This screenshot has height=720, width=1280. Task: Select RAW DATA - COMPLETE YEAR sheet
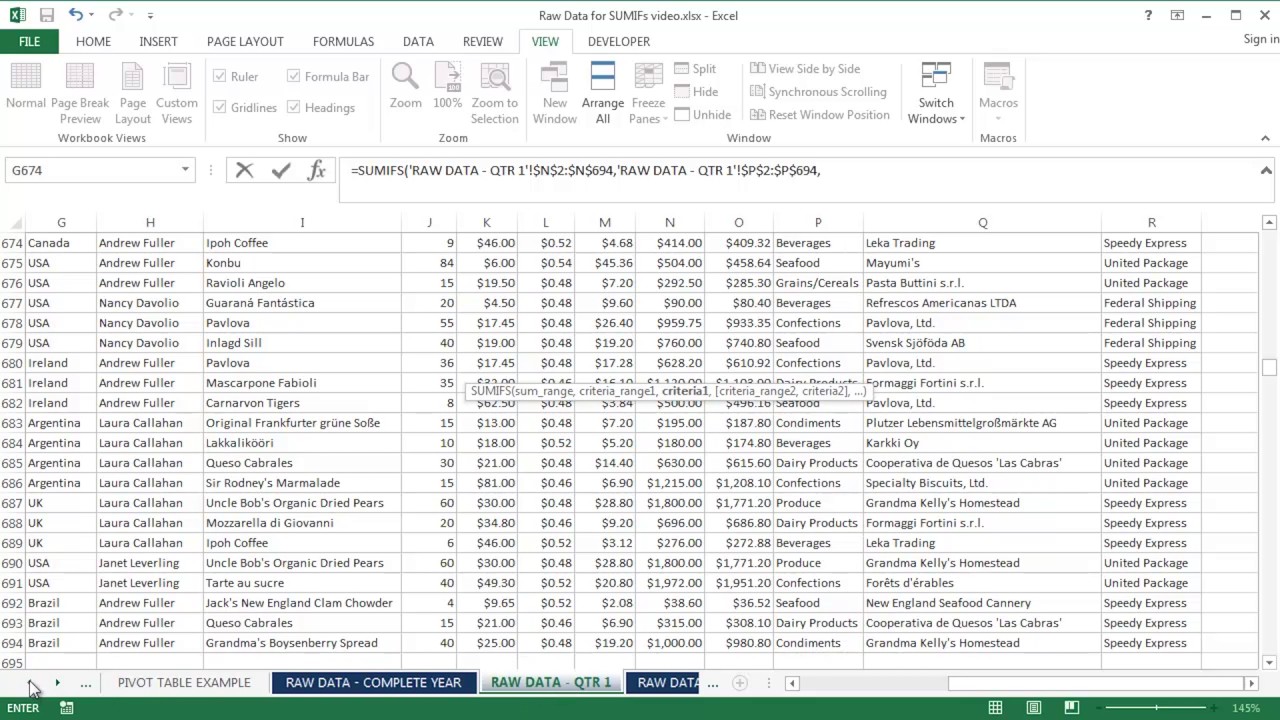(373, 683)
